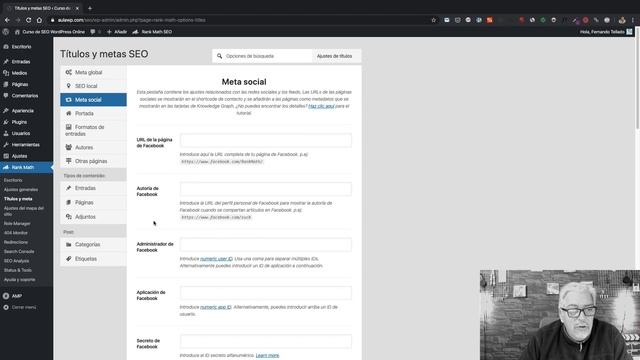Click Añadir in the admin bar
This screenshot has height=360, width=640.
click(x=117, y=32)
